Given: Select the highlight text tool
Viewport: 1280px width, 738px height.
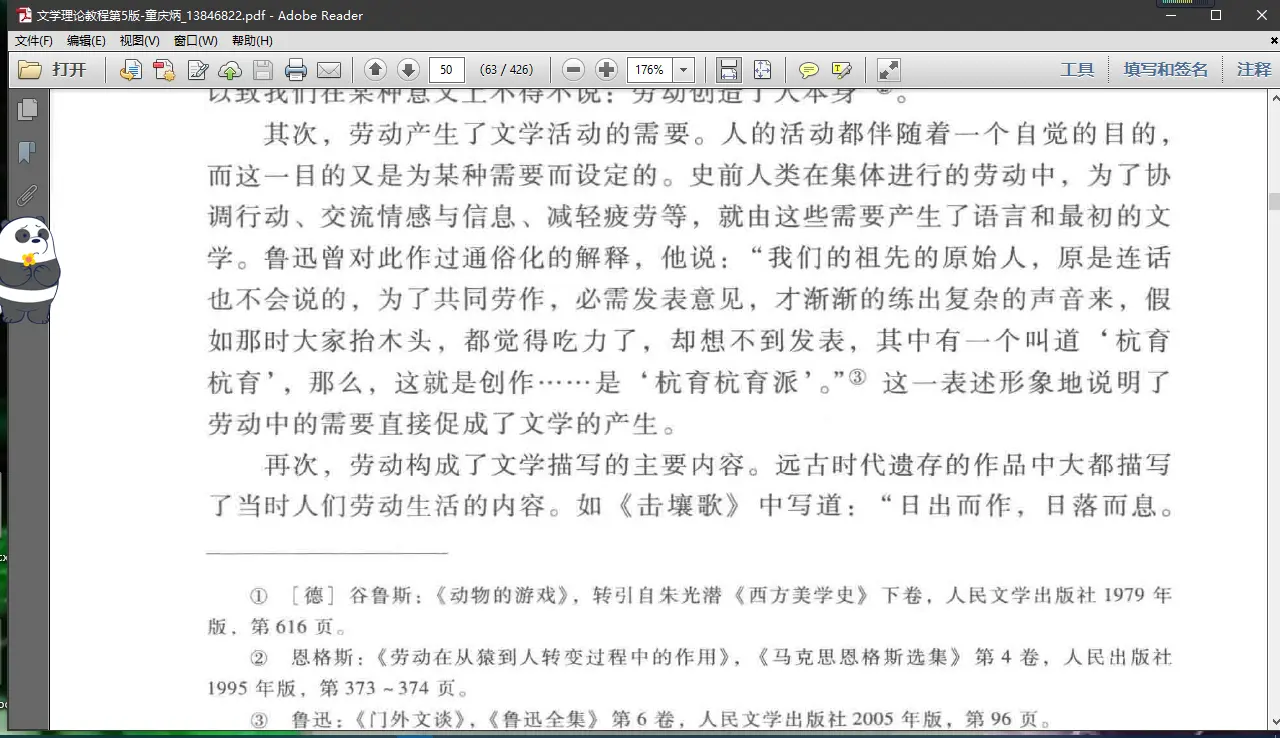Looking at the screenshot, I should 842,70.
